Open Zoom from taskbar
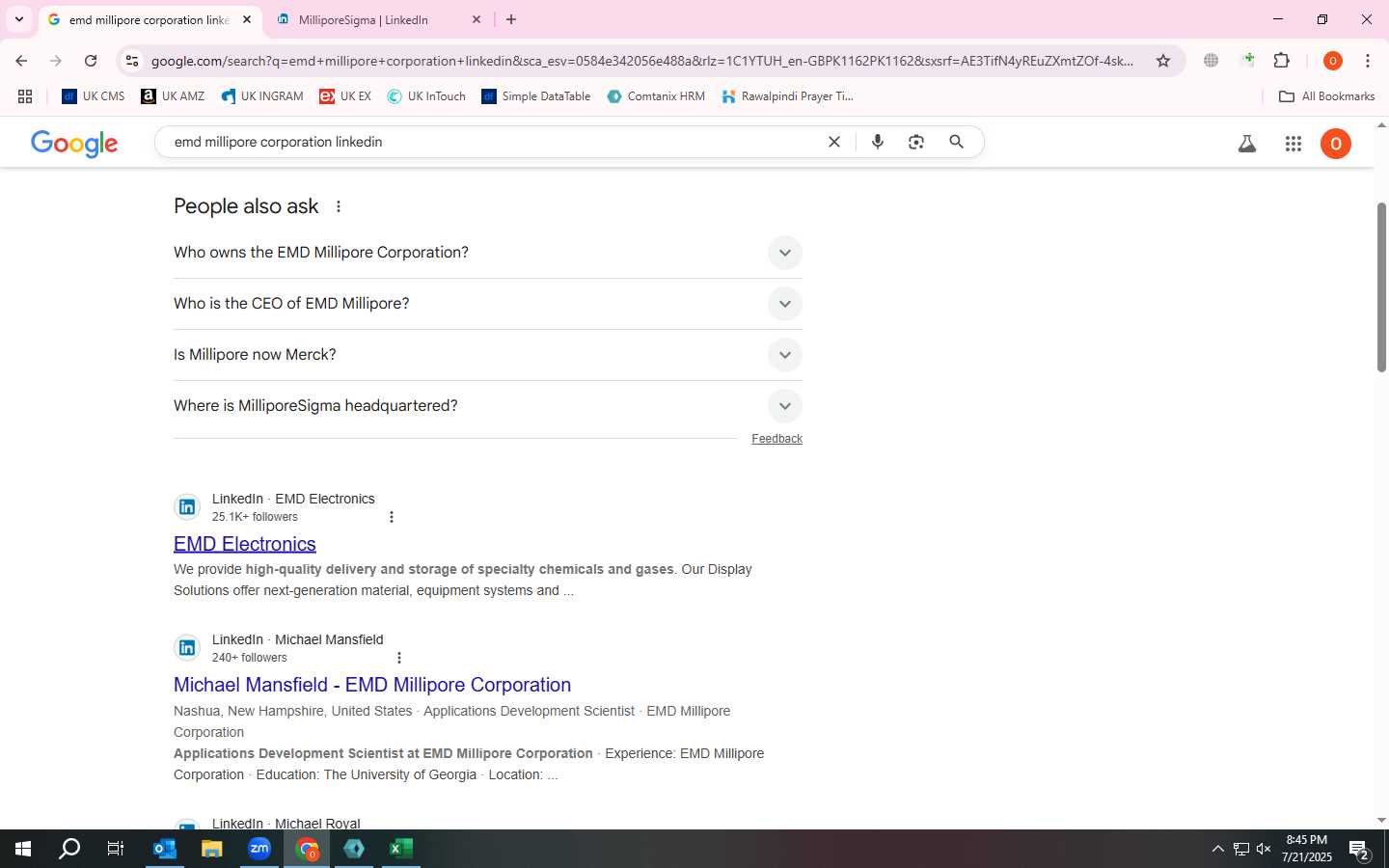 (x=259, y=849)
